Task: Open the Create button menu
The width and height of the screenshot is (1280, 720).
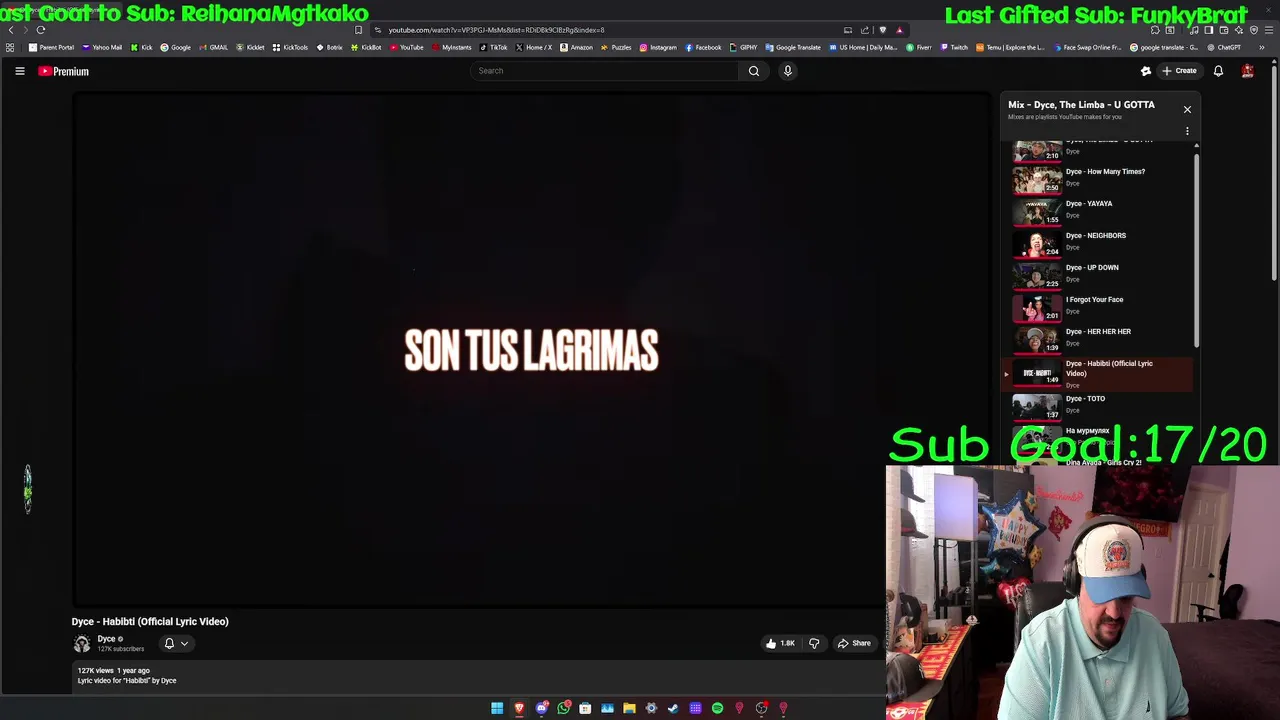Action: pos(1179,71)
